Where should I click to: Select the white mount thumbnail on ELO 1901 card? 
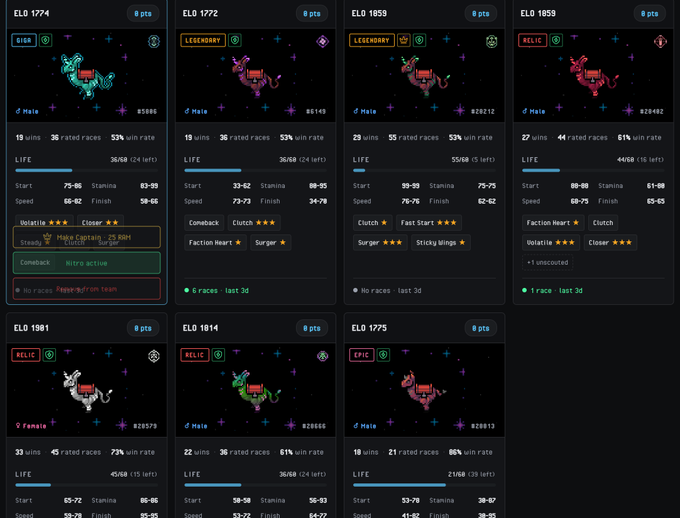(87, 390)
